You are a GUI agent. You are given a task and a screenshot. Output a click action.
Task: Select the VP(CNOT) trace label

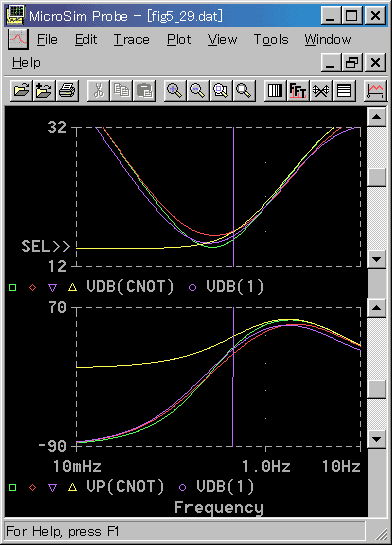tap(125, 487)
